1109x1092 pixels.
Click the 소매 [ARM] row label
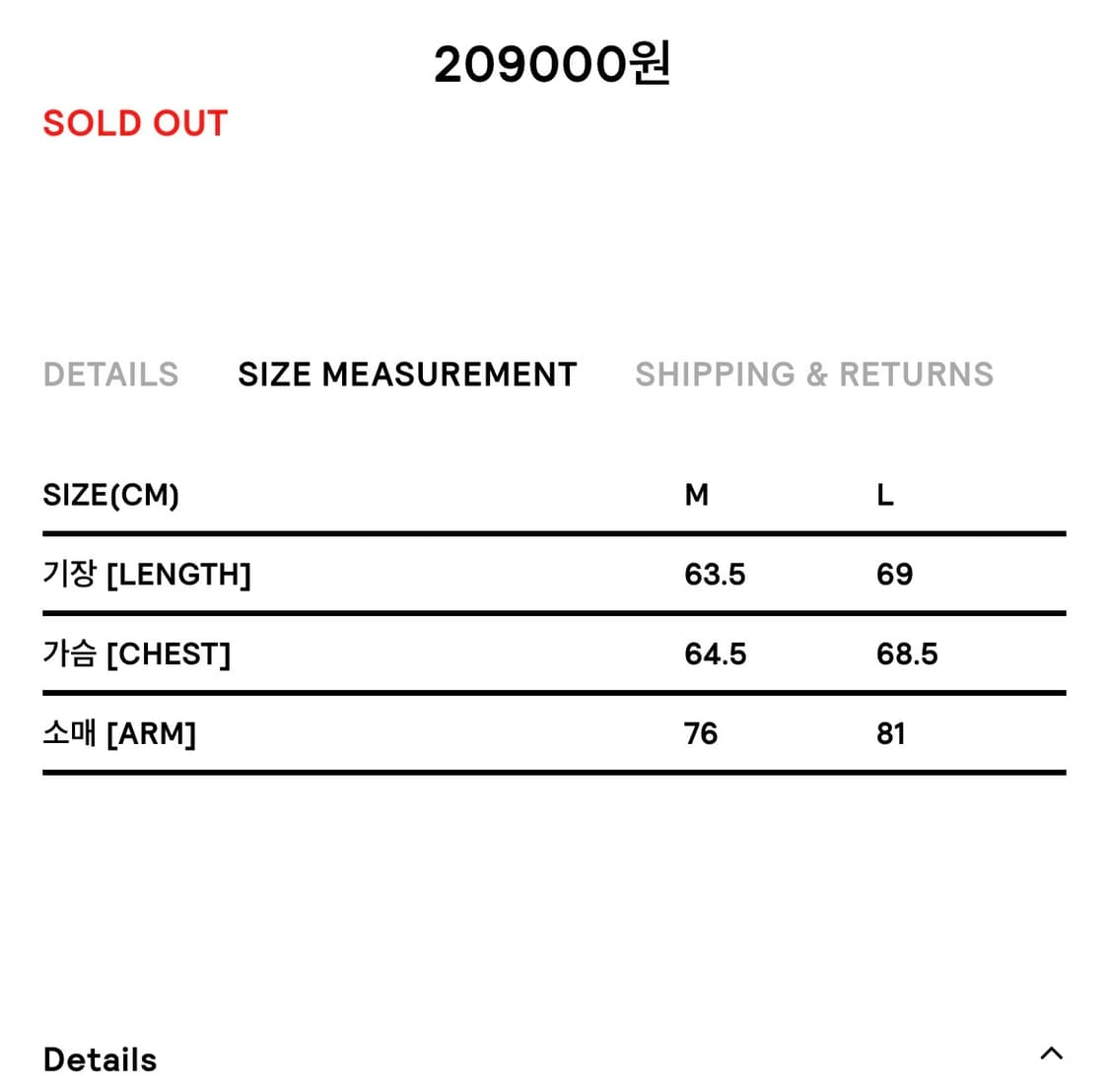tap(119, 733)
